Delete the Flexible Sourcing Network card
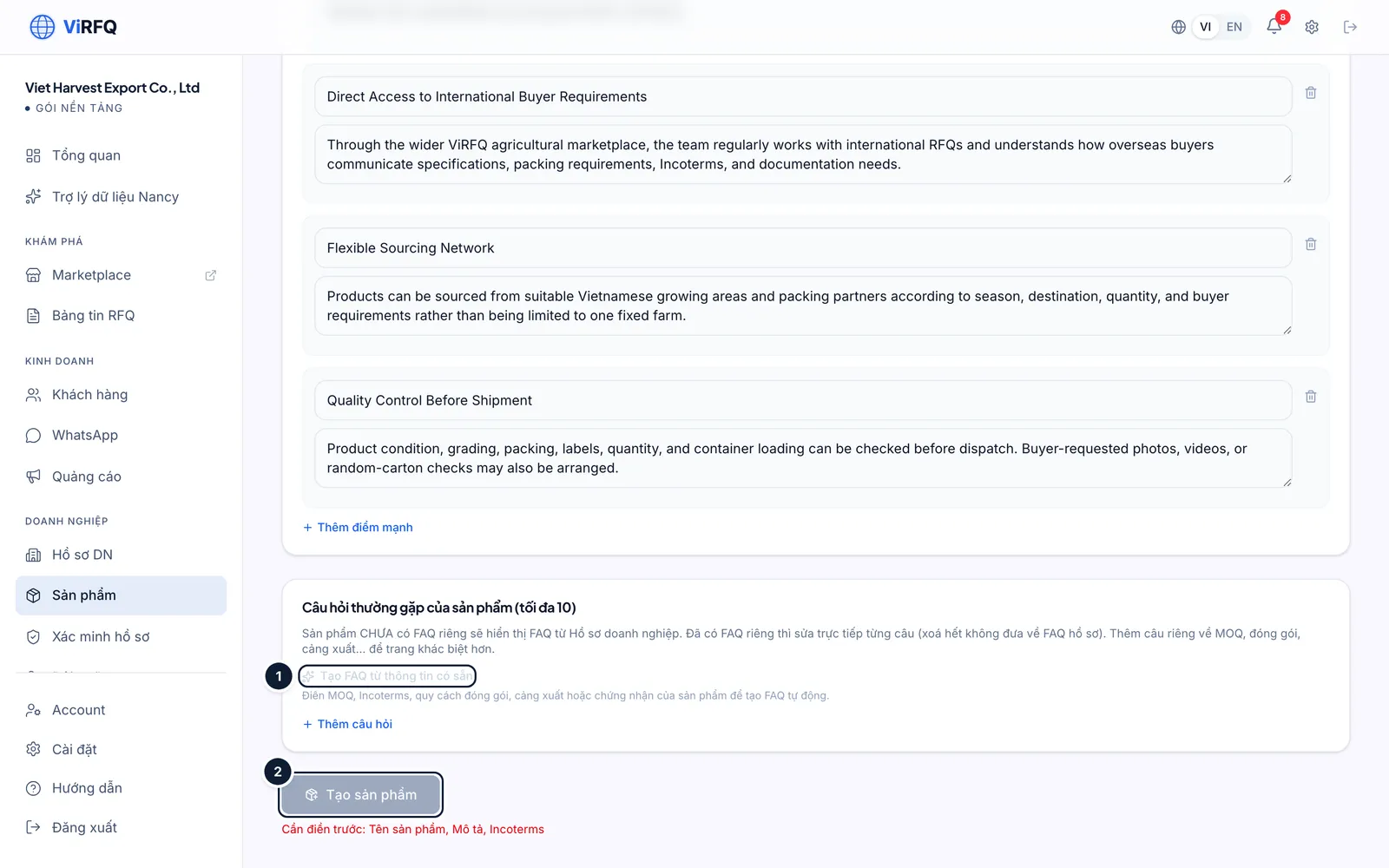 click(1311, 245)
